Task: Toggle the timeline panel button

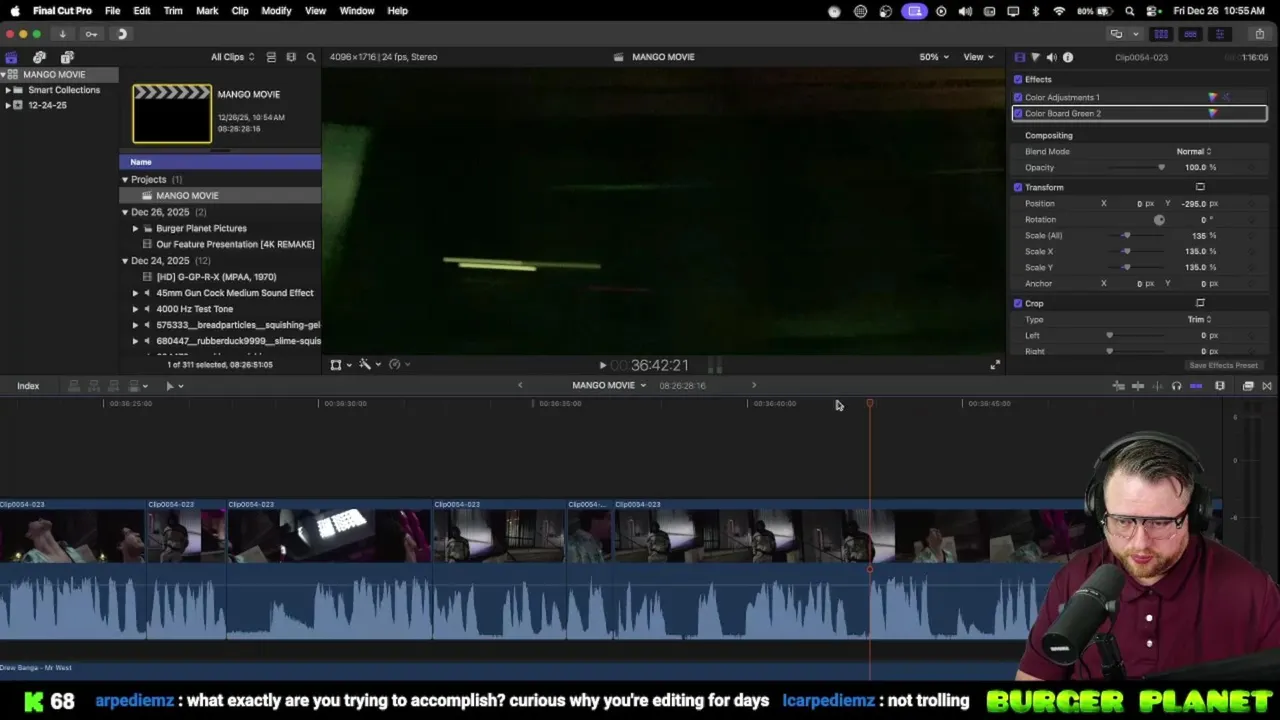Action: (1190, 34)
